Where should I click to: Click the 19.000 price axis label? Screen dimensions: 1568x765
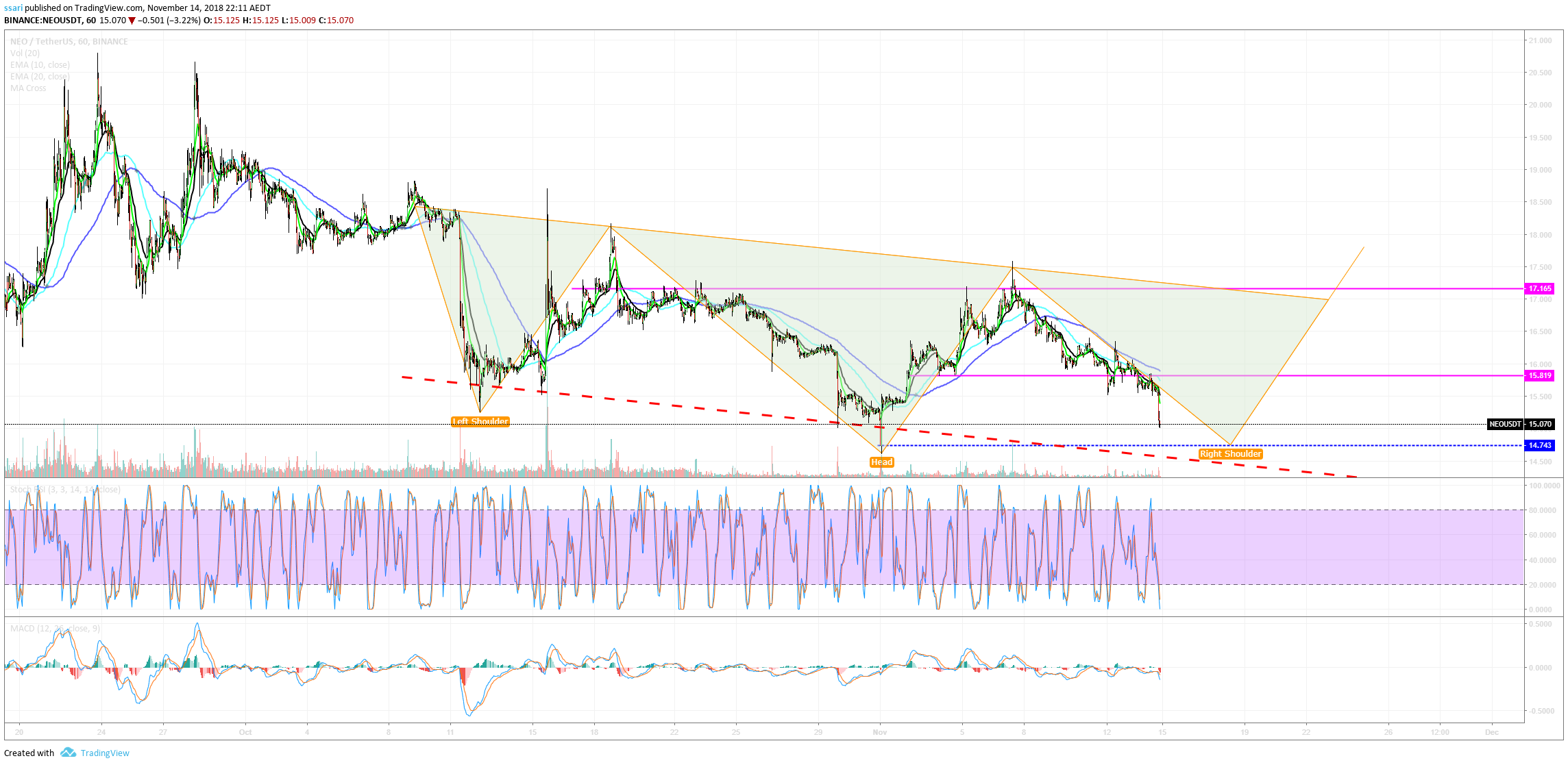1540,171
